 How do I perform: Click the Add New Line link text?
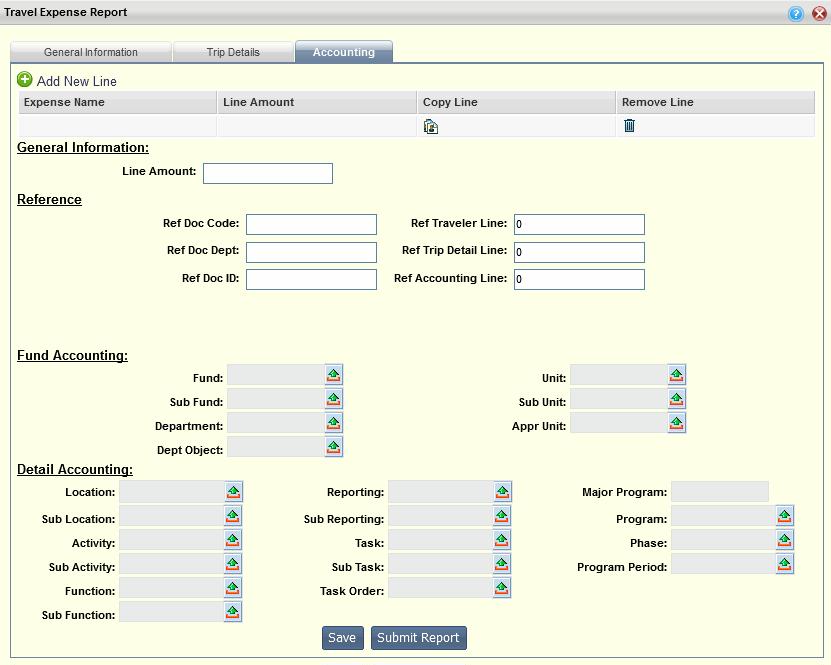coord(77,81)
